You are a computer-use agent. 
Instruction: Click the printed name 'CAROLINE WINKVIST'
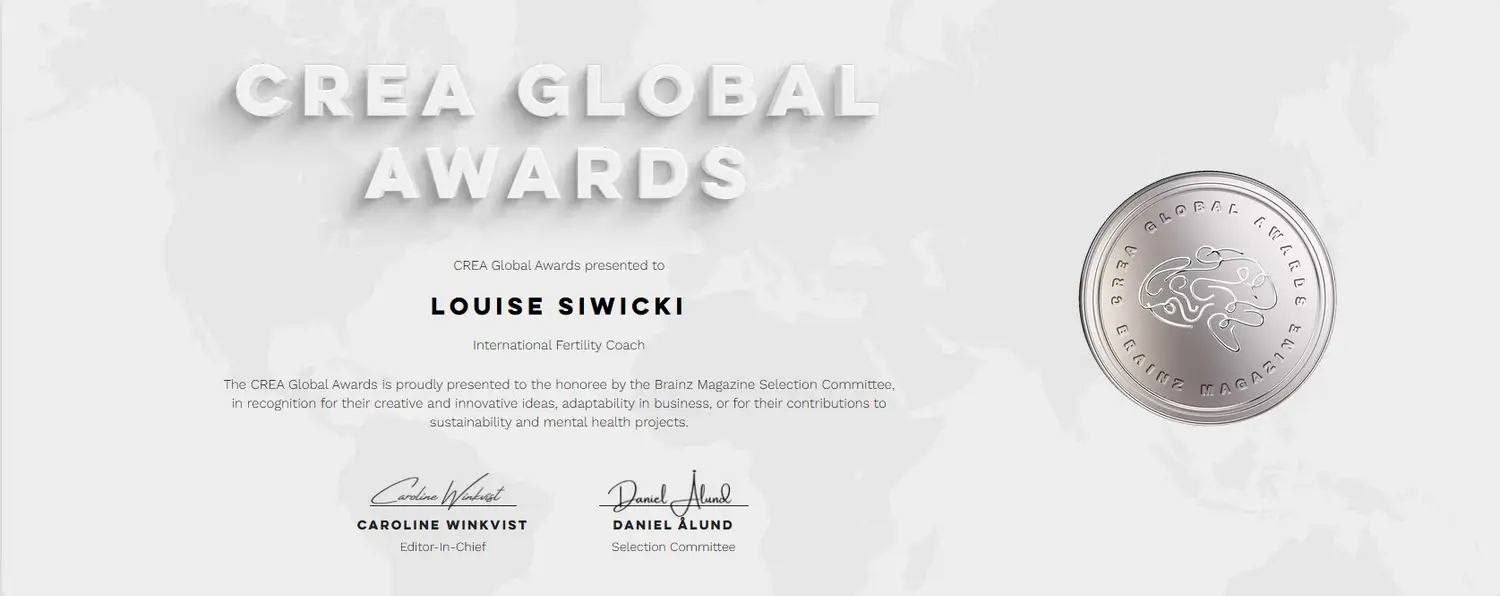click(442, 525)
